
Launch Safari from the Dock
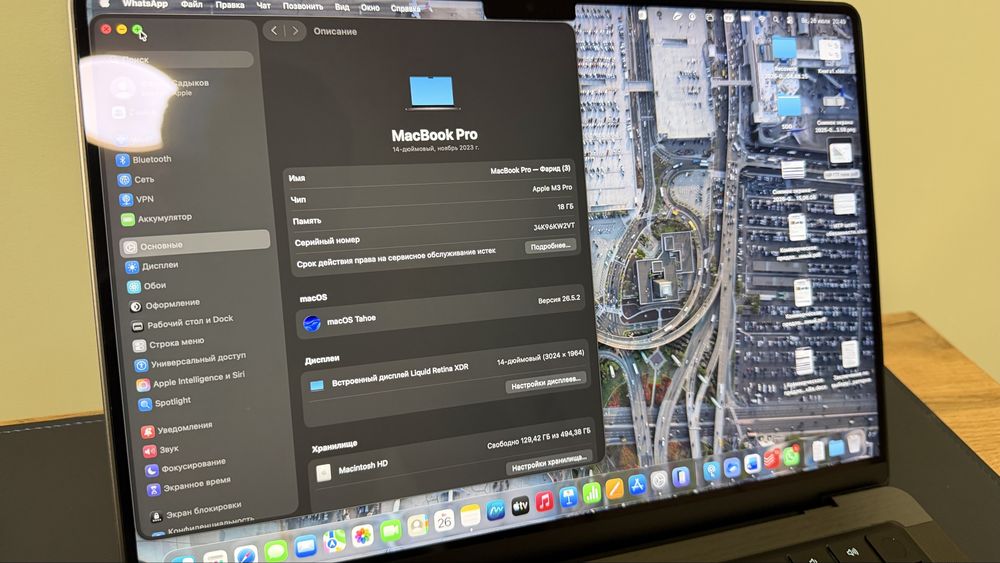pos(246,555)
